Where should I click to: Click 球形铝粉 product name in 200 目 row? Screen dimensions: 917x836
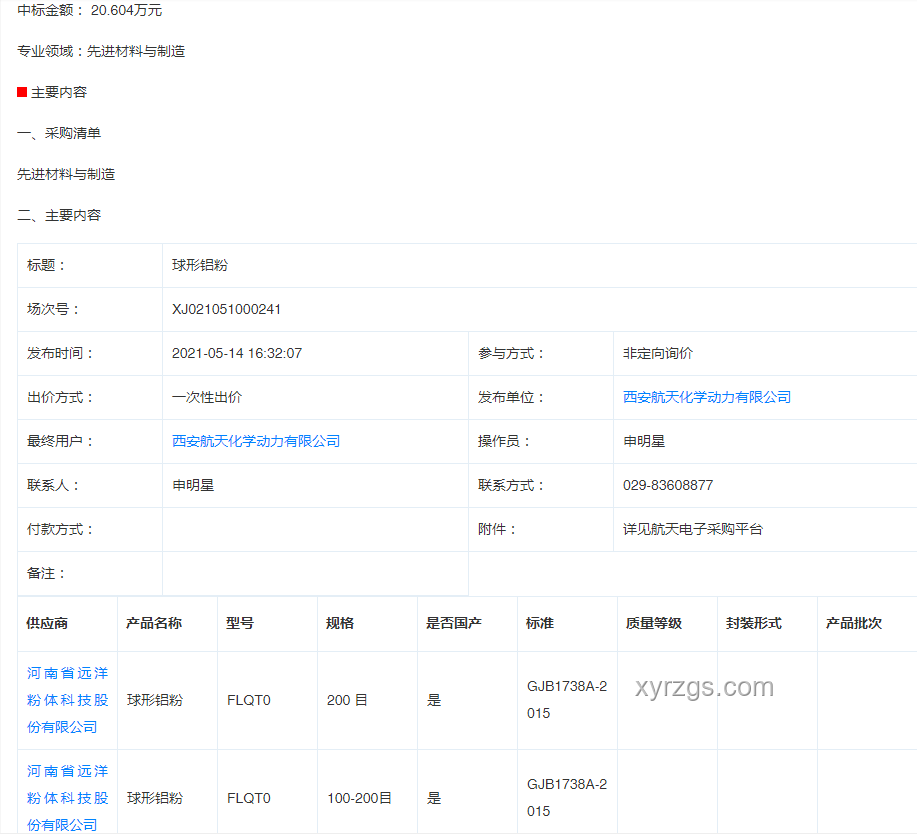(x=155, y=700)
